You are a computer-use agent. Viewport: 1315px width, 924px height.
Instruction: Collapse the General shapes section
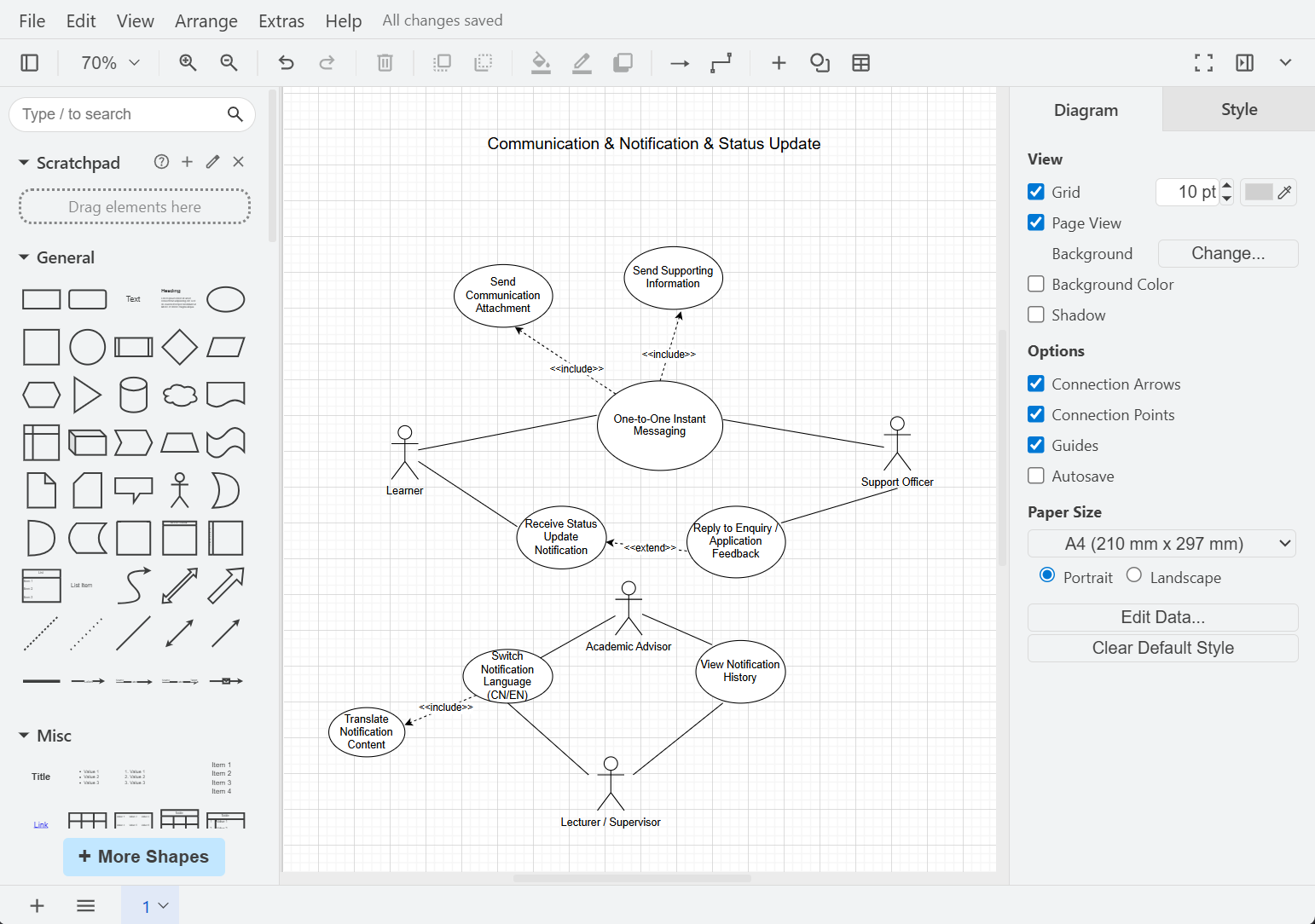click(x=24, y=257)
